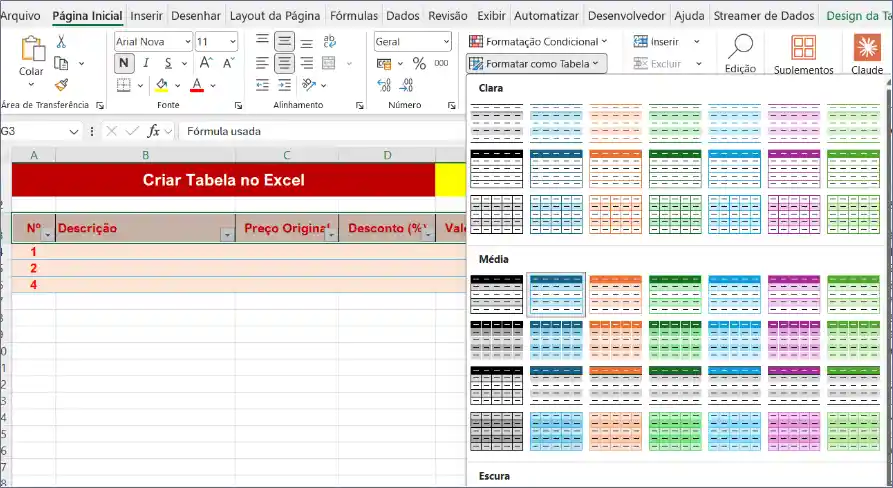Click the Orientation text angle icon
The image size is (893, 488).
point(309,85)
